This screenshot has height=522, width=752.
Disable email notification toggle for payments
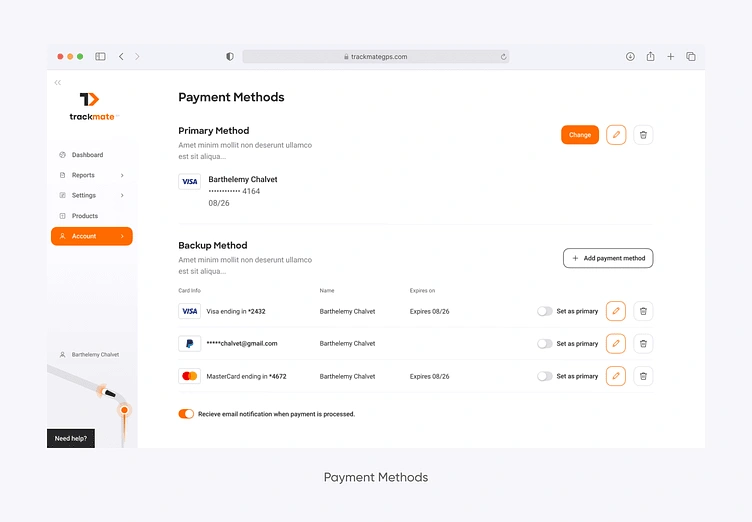pos(186,413)
